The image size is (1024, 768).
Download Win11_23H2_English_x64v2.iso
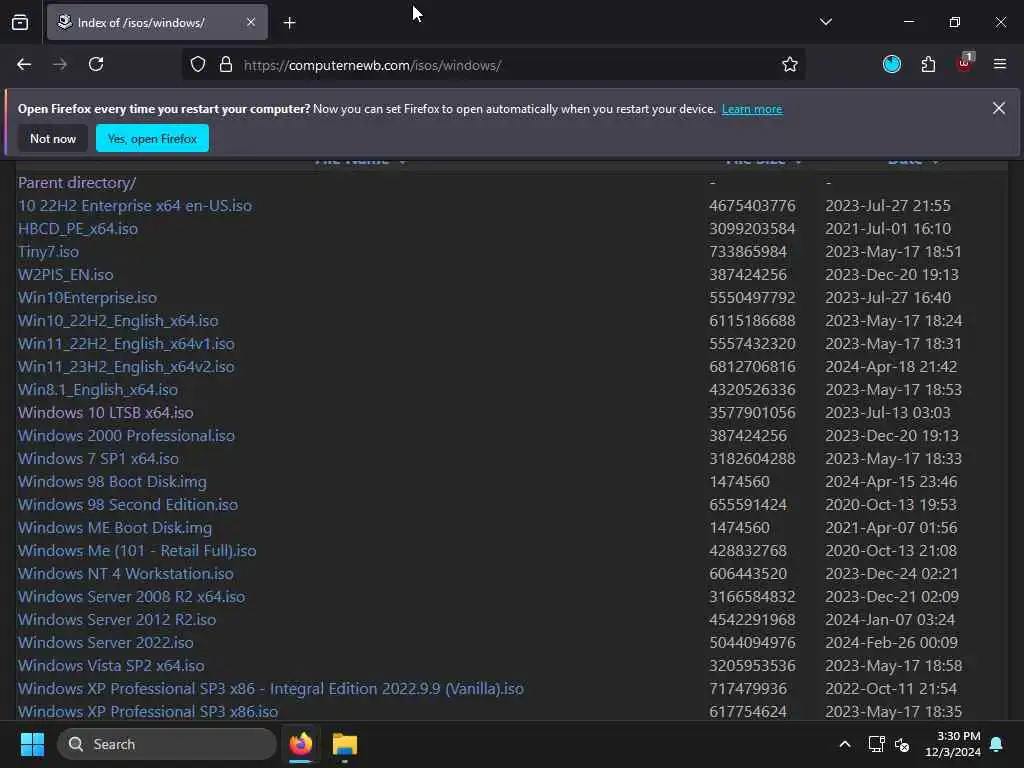(x=126, y=366)
